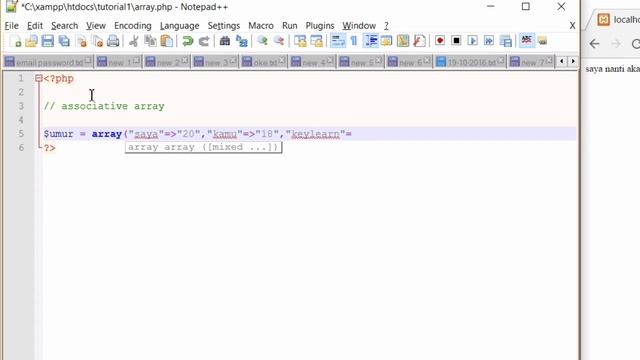
Task: Collapse the PHP block fold marker
Action: (39, 78)
